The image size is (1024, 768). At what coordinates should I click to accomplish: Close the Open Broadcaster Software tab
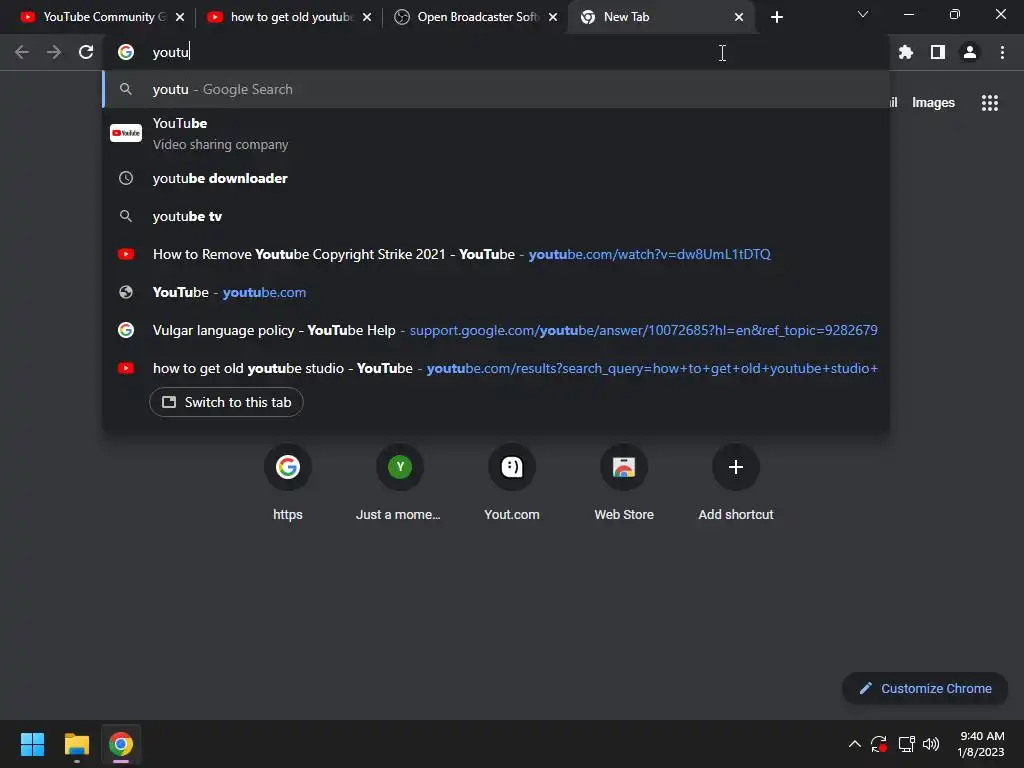click(553, 17)
